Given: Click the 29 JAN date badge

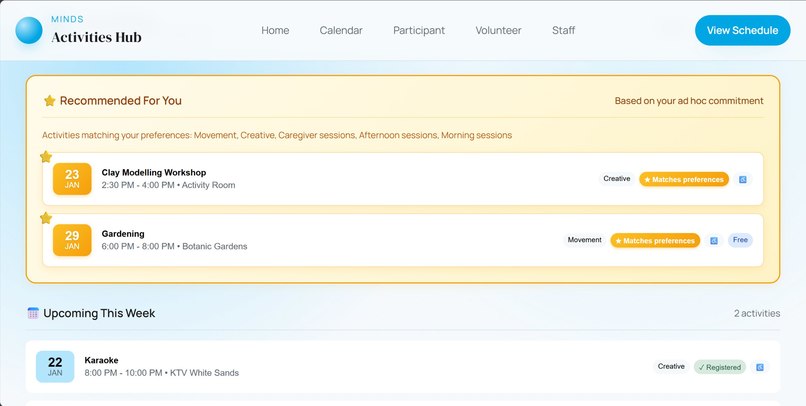Looking at the screenshot, I should pos(72,240).
